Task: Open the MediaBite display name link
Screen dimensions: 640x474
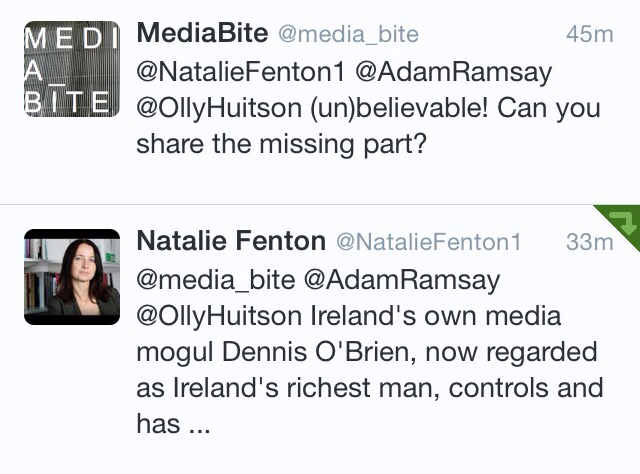Action: (201, 33)
